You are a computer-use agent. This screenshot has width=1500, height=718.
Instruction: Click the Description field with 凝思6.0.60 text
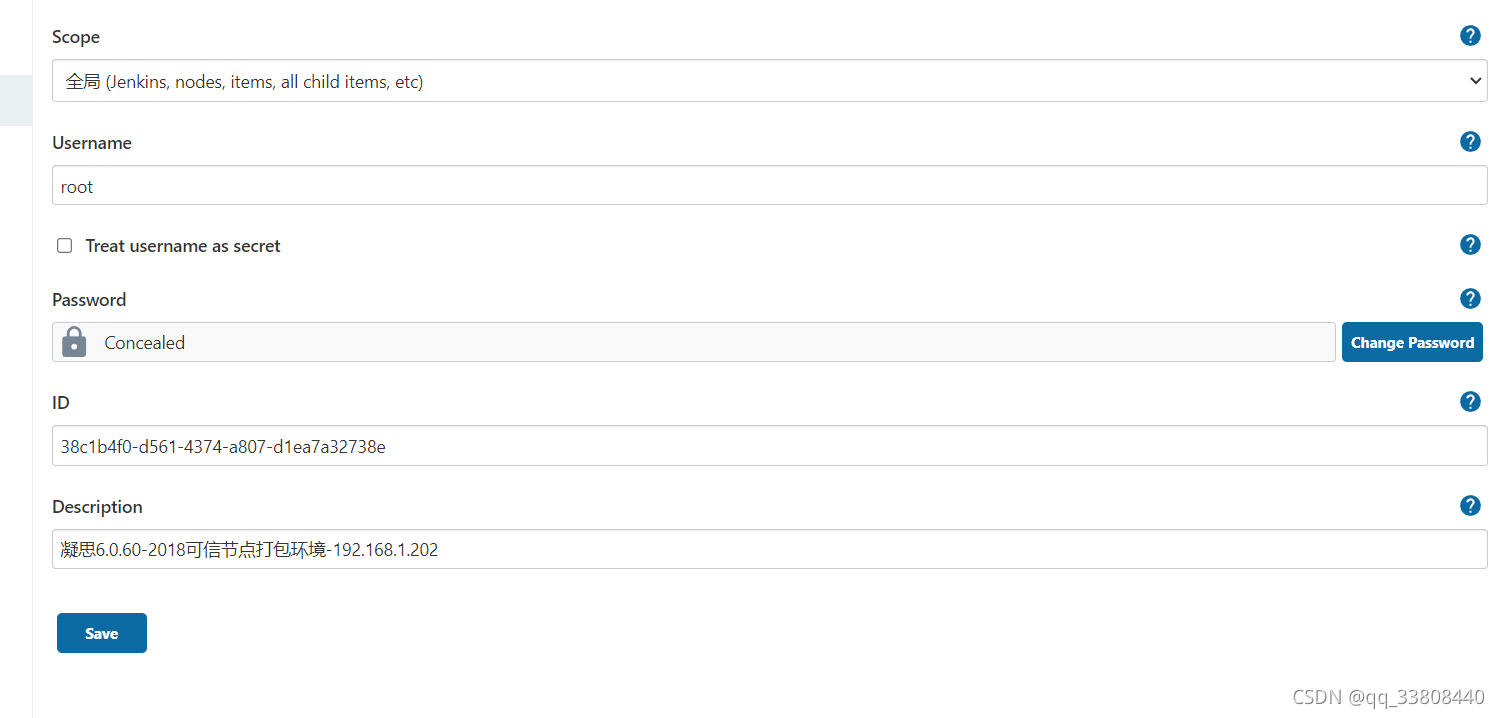(768, 549)
